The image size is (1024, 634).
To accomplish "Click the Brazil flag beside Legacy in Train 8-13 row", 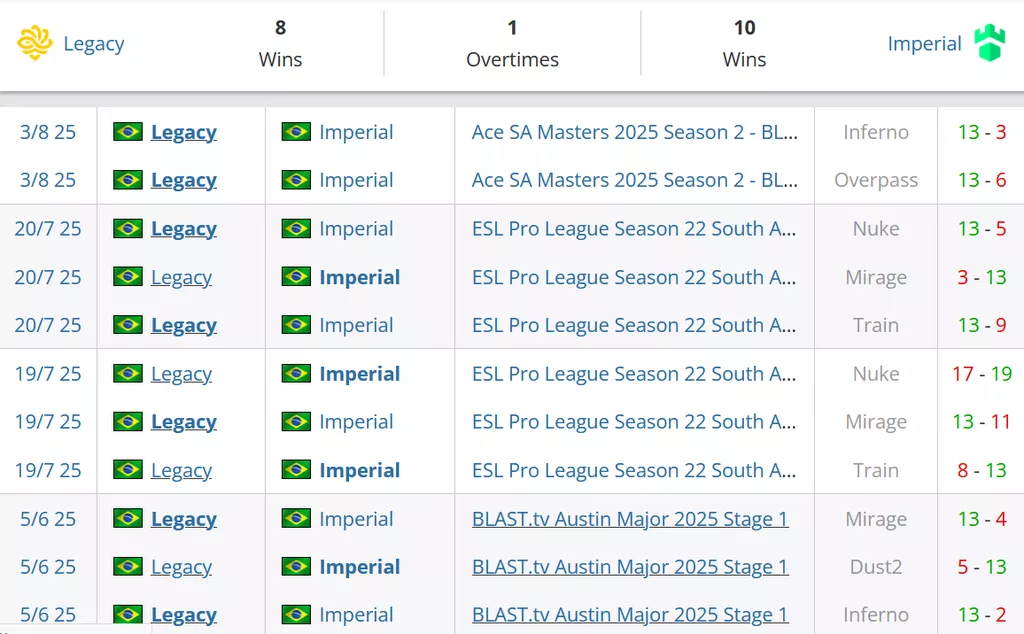I will pyautogui.click(x=128, y=469).
